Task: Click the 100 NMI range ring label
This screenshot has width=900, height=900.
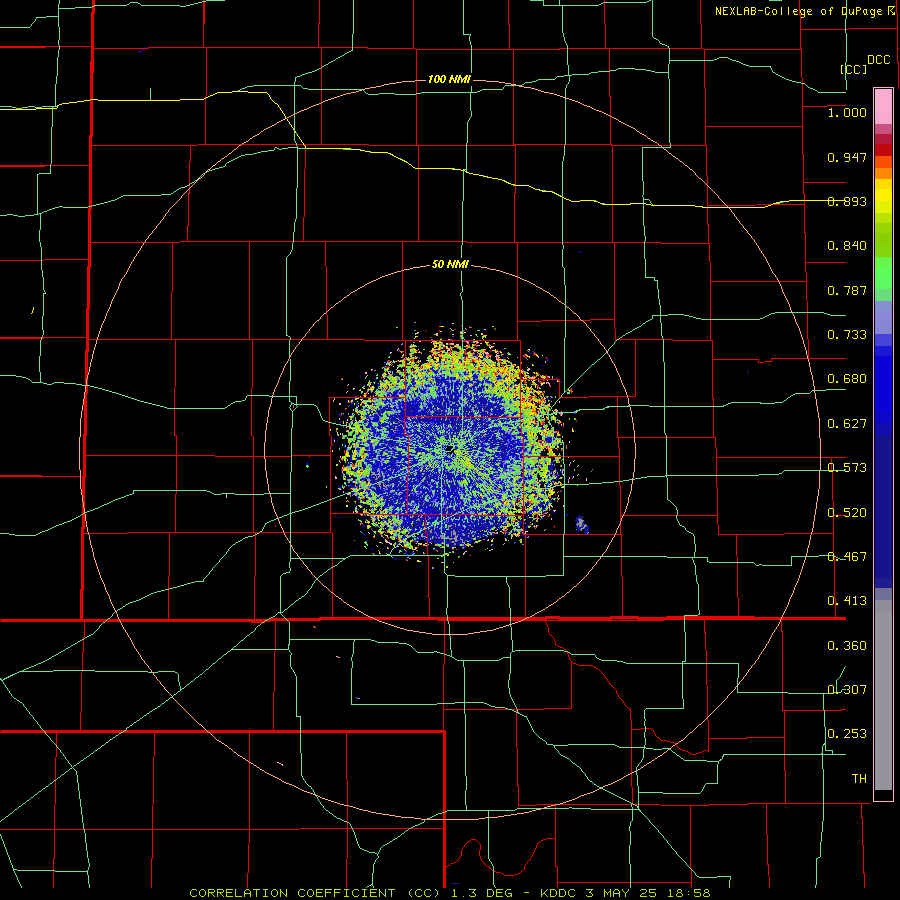Action: 449,79
